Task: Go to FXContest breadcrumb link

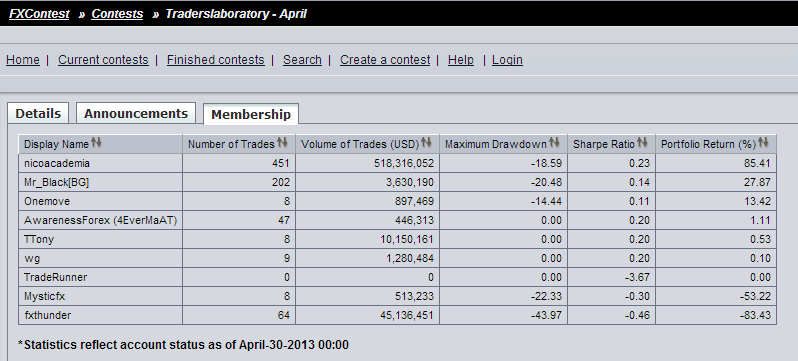Action: tap(39, 14)
